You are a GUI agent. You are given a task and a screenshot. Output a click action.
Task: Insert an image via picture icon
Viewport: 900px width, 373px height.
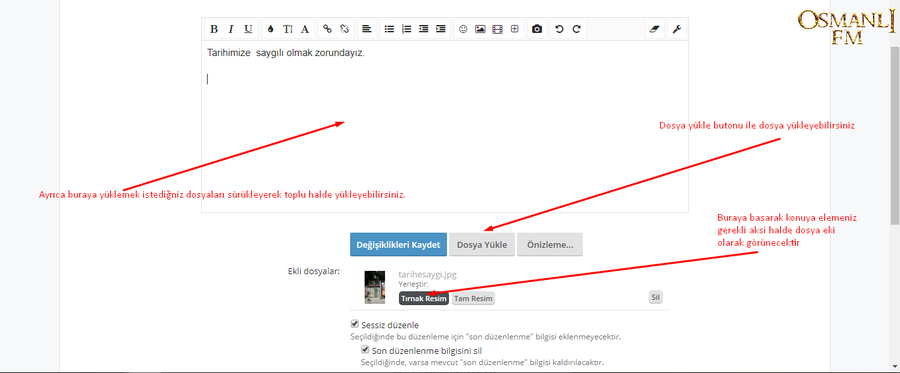(x=480, y=29)
